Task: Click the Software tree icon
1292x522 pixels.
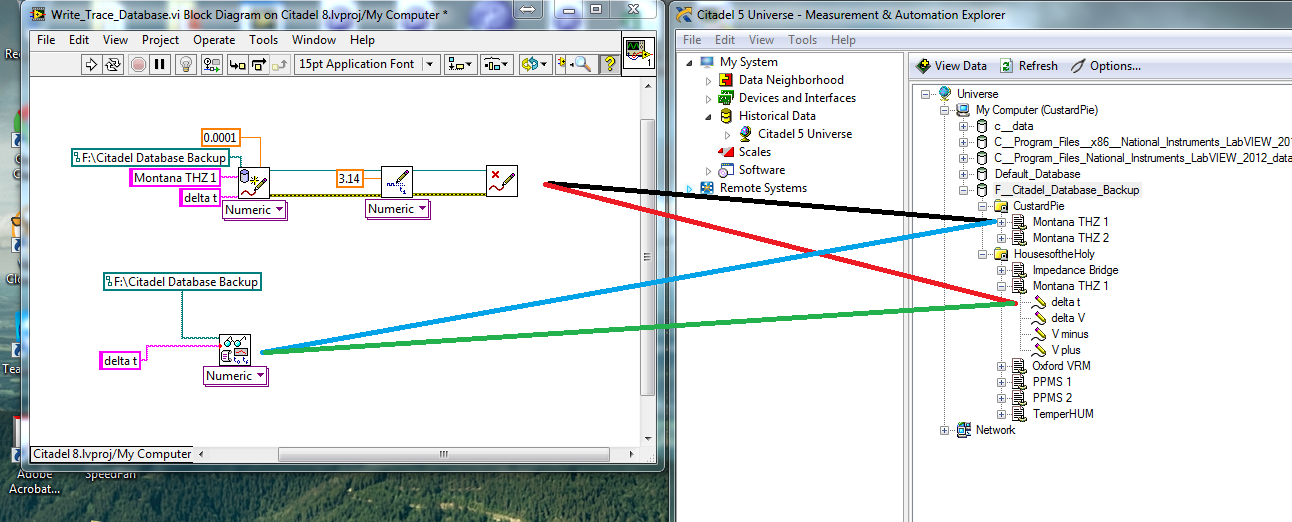Action: 727,170
